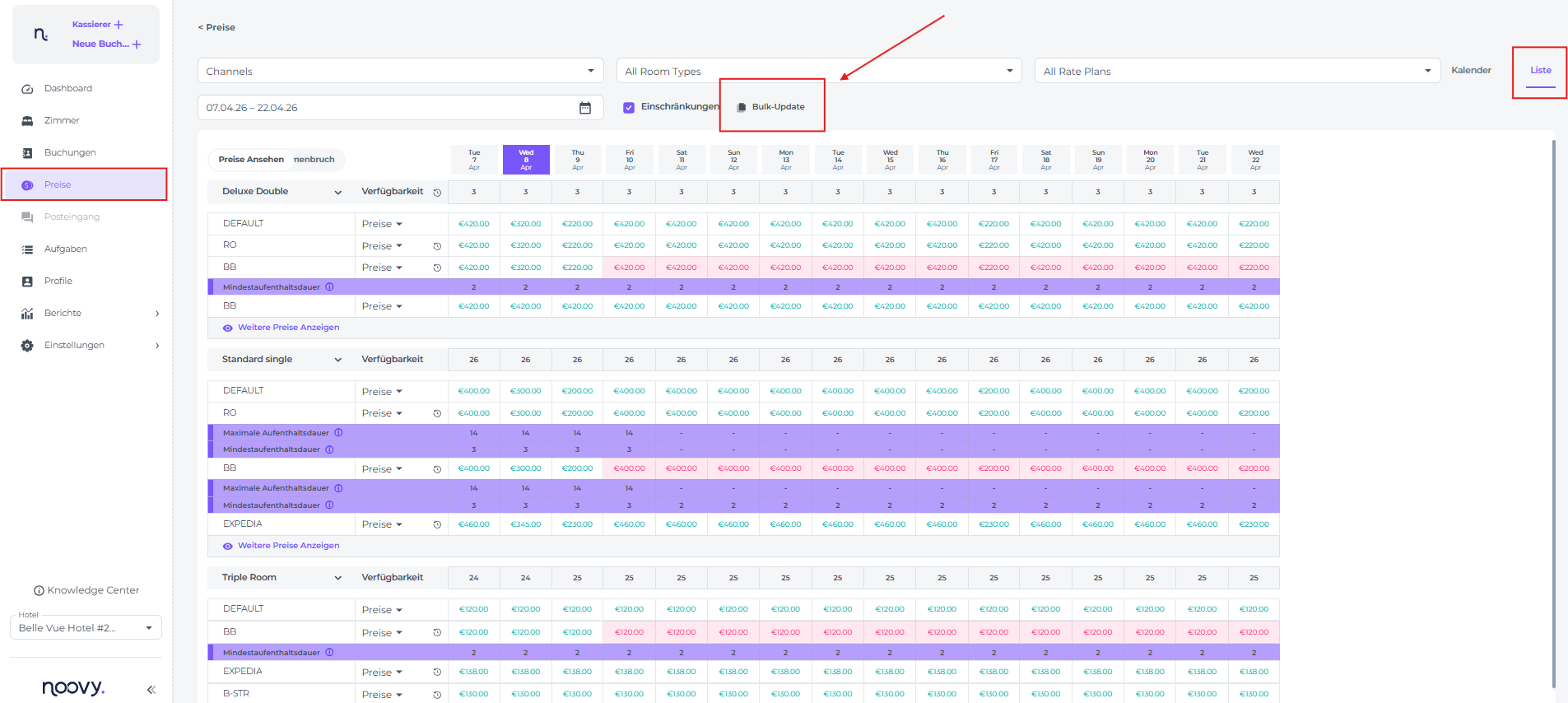Click info icon next to Mindestaufenthaltsdauer
Image resolution: width=1568 pixels, height=703 pixels.
(x=329, y=287)
